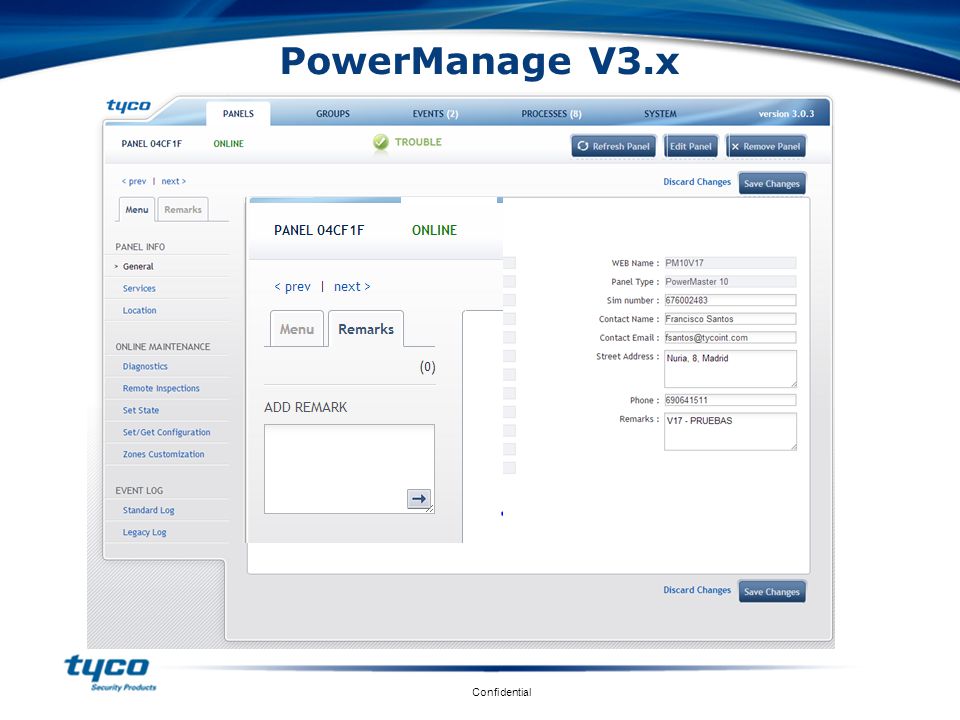Click the Contact Email field

(x=730, y=337)
